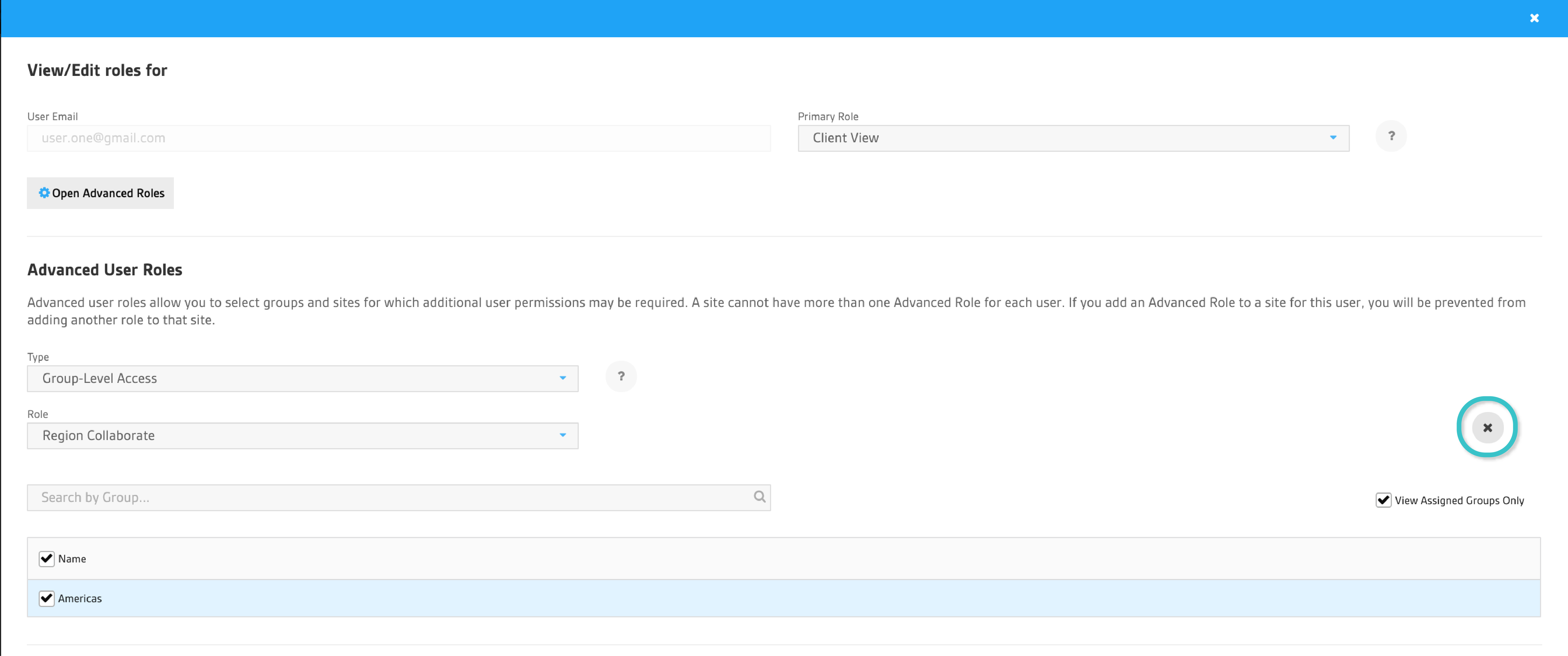Click the Open Advanced Roles button

tap(101, 193)
